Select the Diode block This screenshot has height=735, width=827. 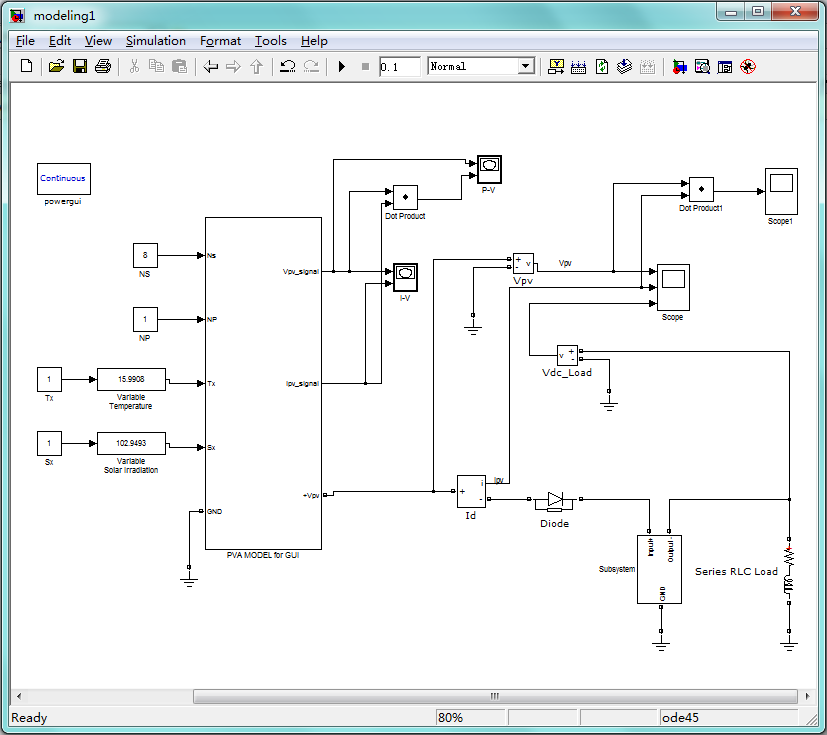[554, 499]
